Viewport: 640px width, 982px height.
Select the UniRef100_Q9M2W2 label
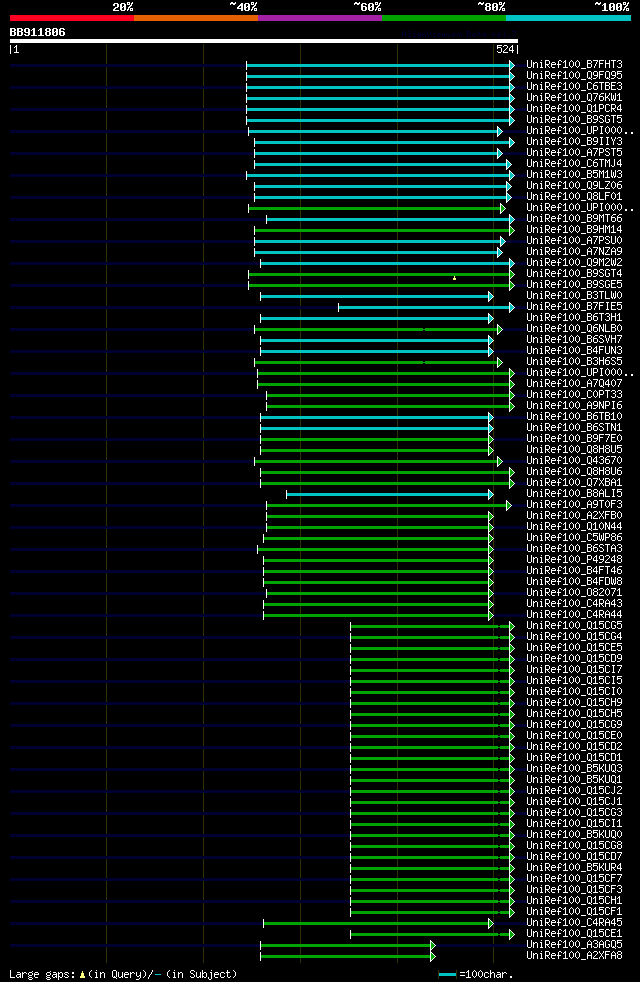coord(574,262)
